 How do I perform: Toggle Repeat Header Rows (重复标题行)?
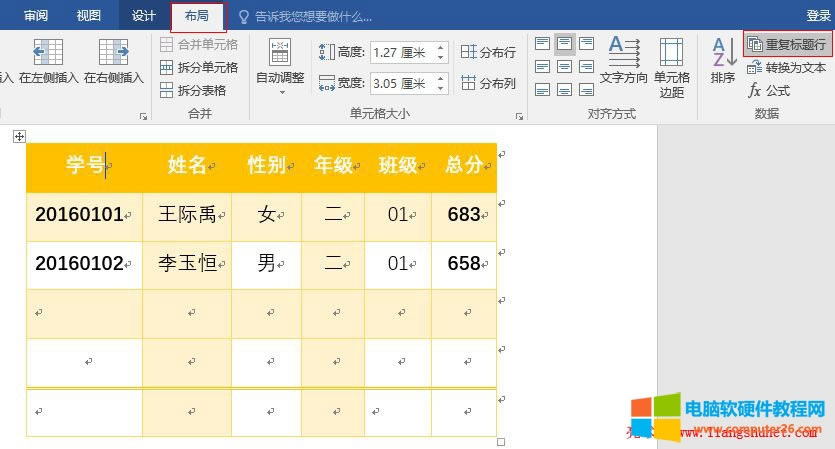[786, 45]
